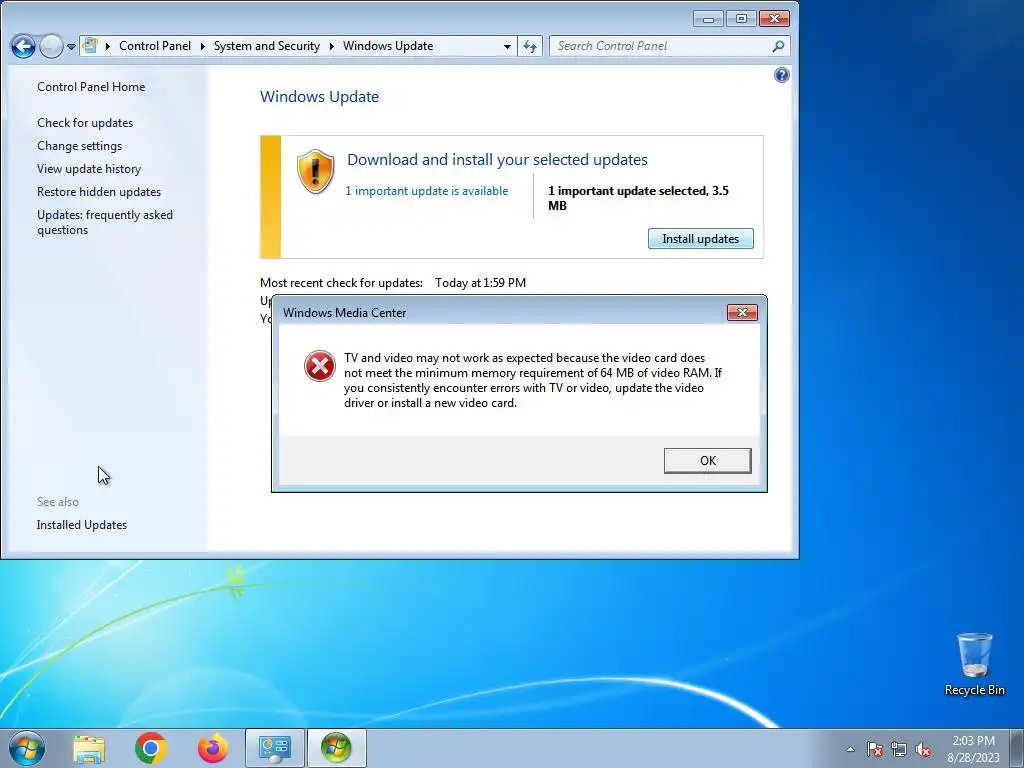Click the Windows Update page heading
Viewport: 1024px width, 768px height.
319,97
